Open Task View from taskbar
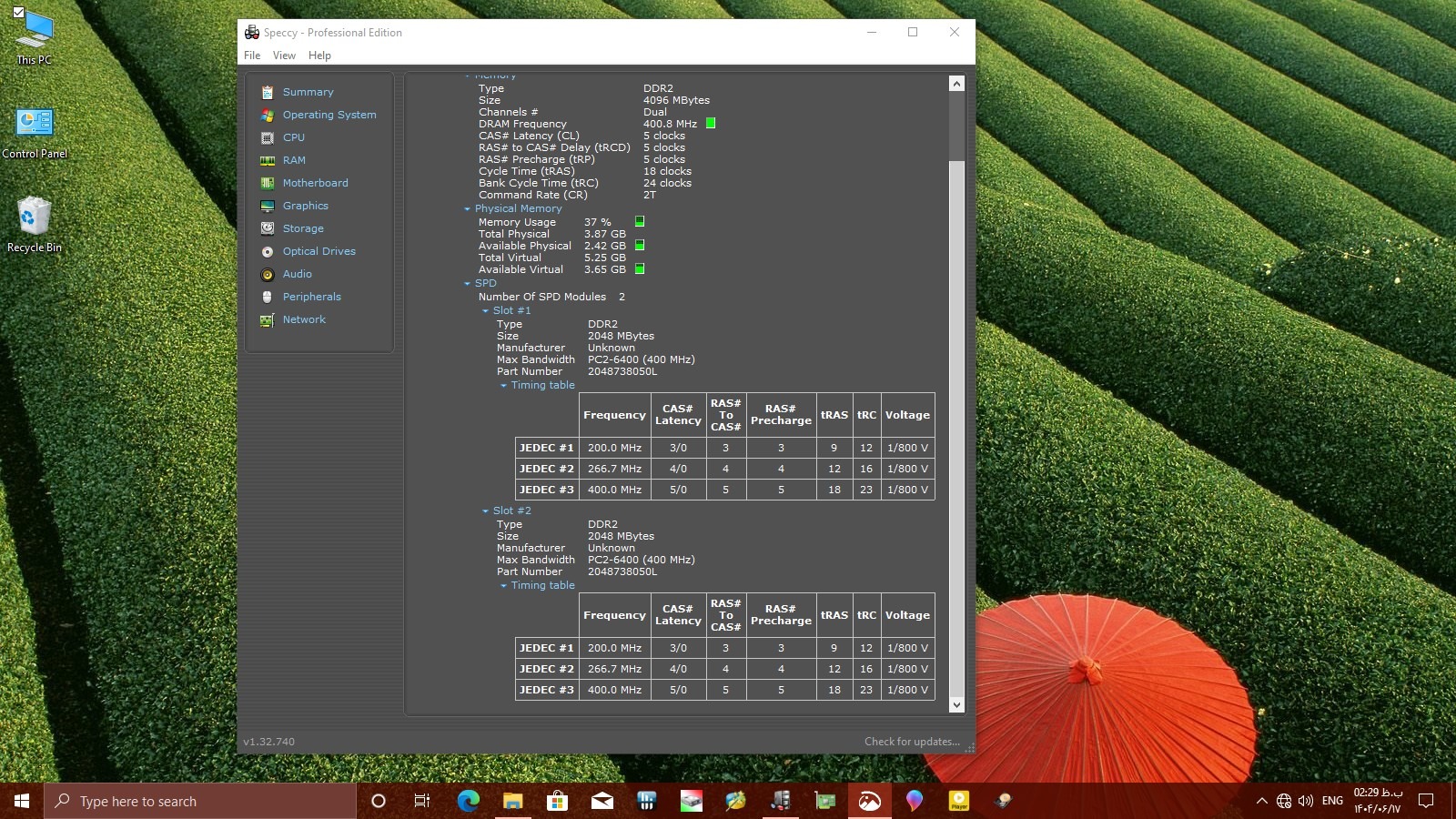The width and height of the screenshot is (1456, 819). (422, 801)
